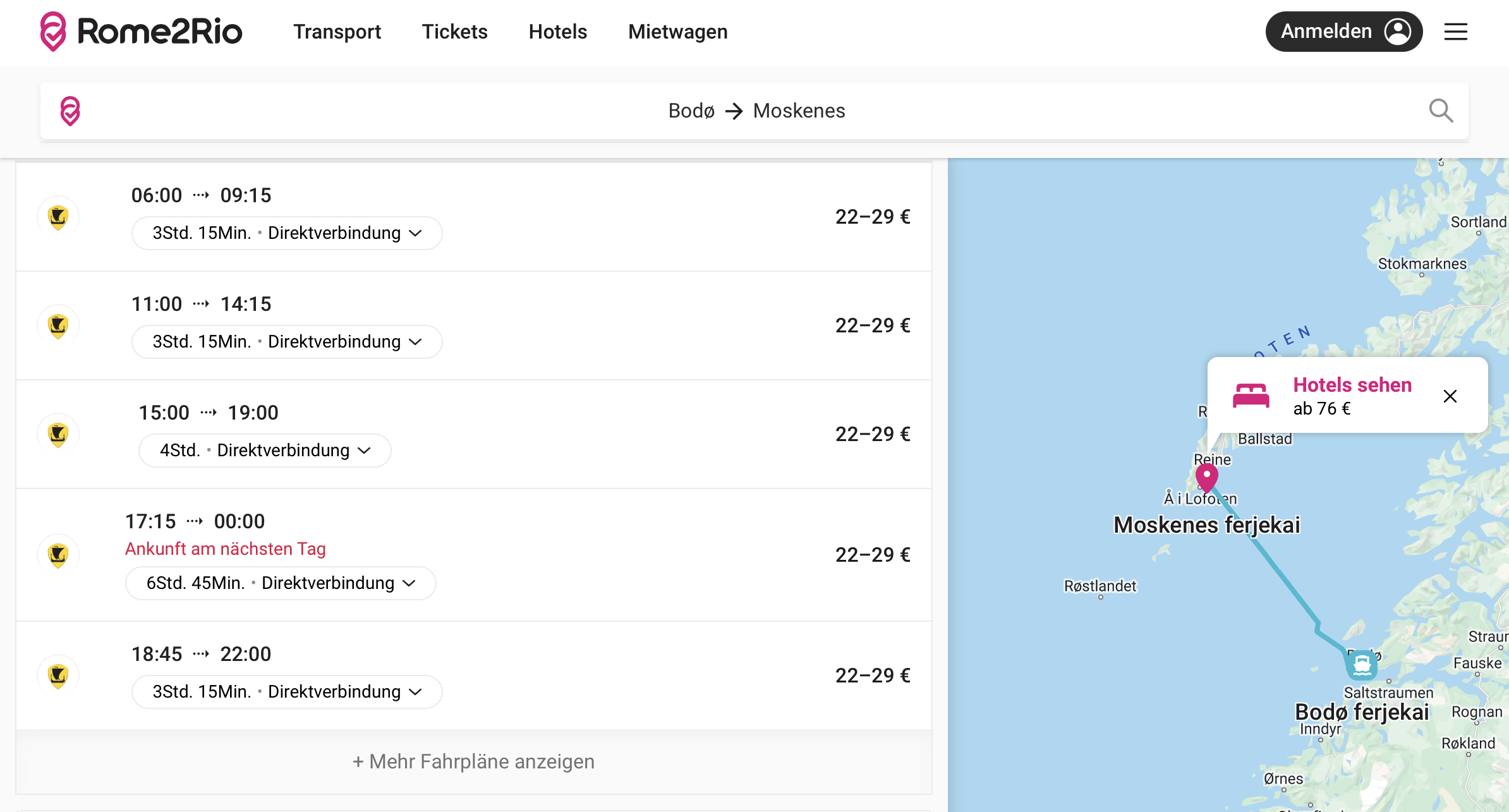Viewport: 1509px width, 812px height.
Task: Click price 22–29 € for 17:15 trip
Action: 873,555
